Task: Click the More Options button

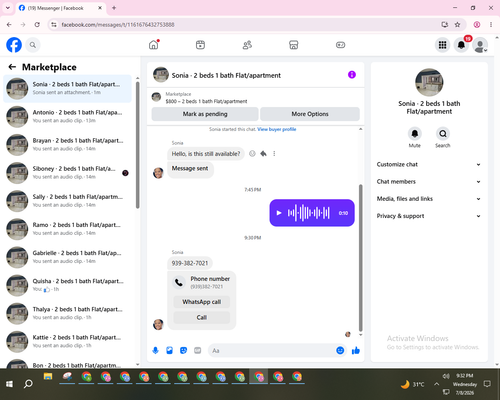Action: 310,114
